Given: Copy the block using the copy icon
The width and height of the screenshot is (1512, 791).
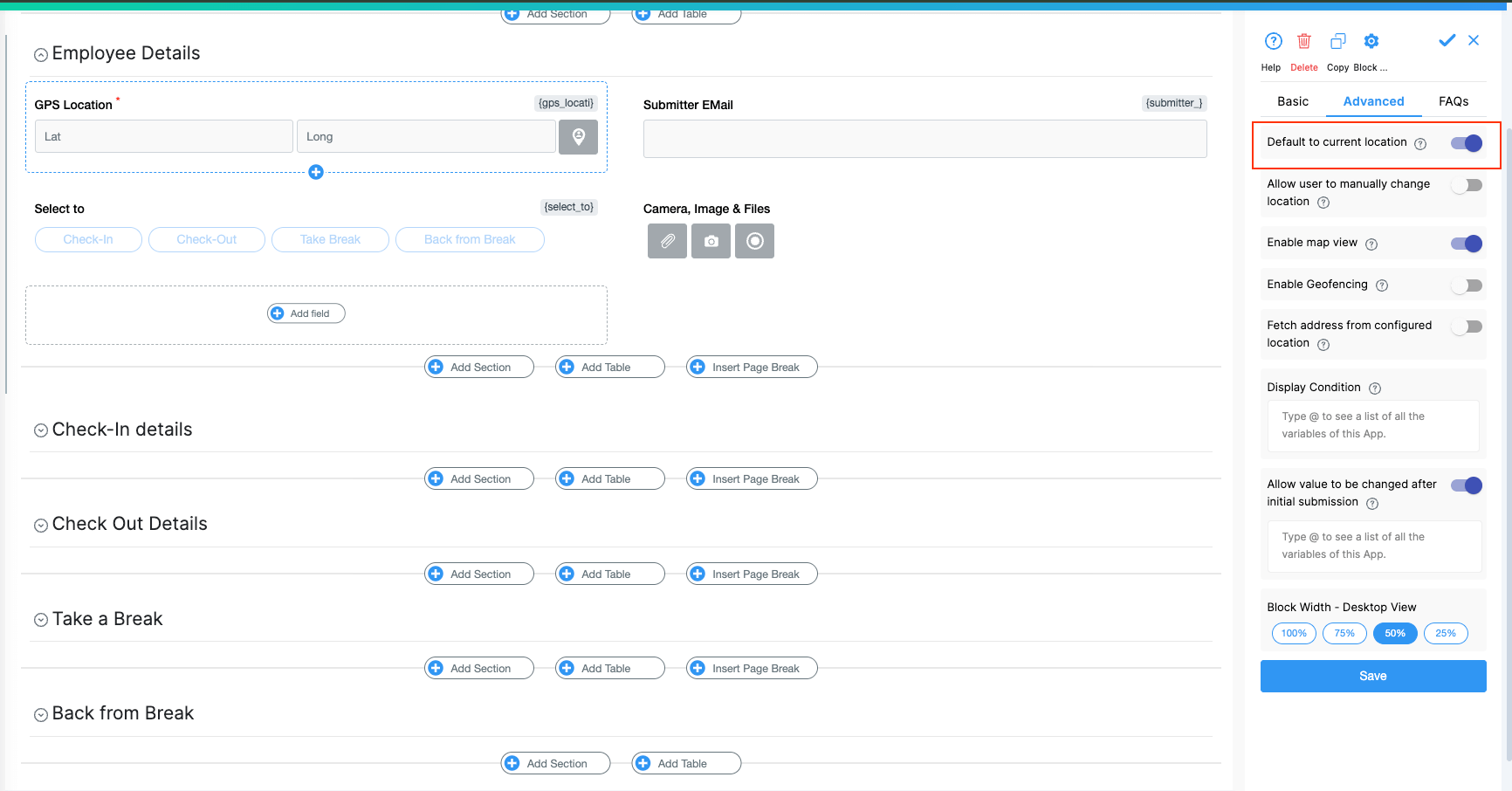Looking at the screenshot, I should (x=1337, y=40).
